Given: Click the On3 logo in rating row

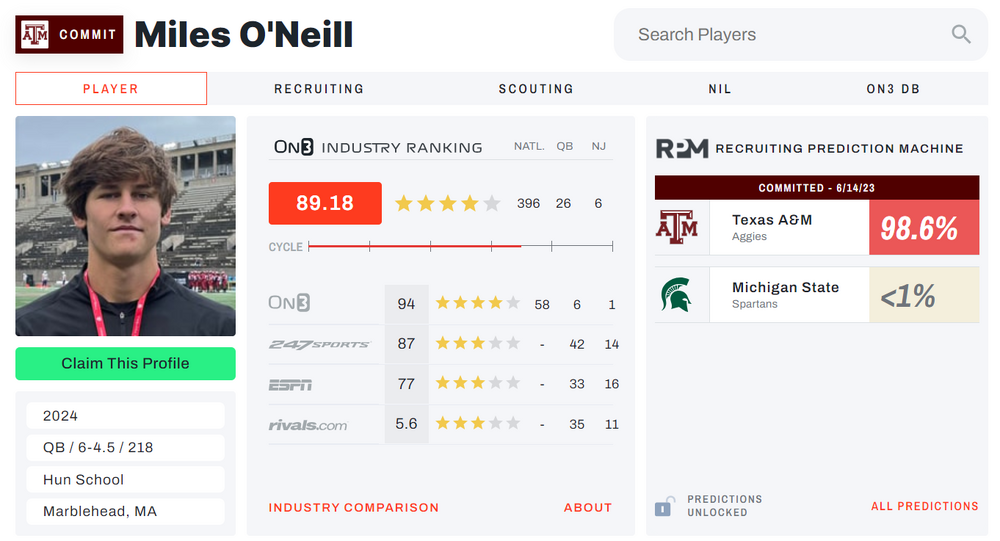Looking at the screenshot, I should 289,303.
